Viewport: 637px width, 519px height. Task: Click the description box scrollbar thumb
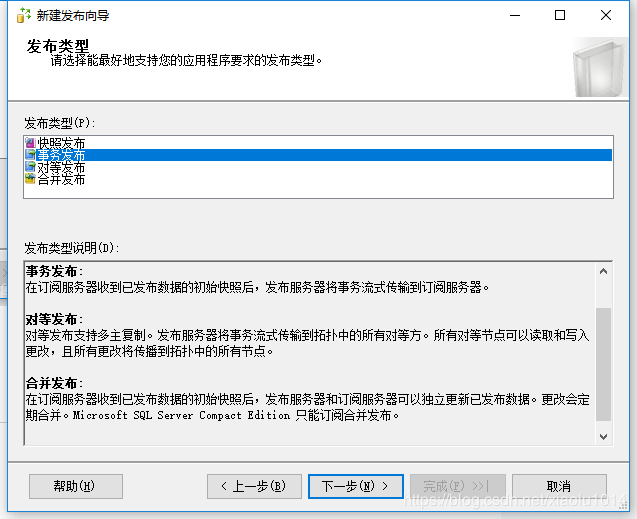603,364
